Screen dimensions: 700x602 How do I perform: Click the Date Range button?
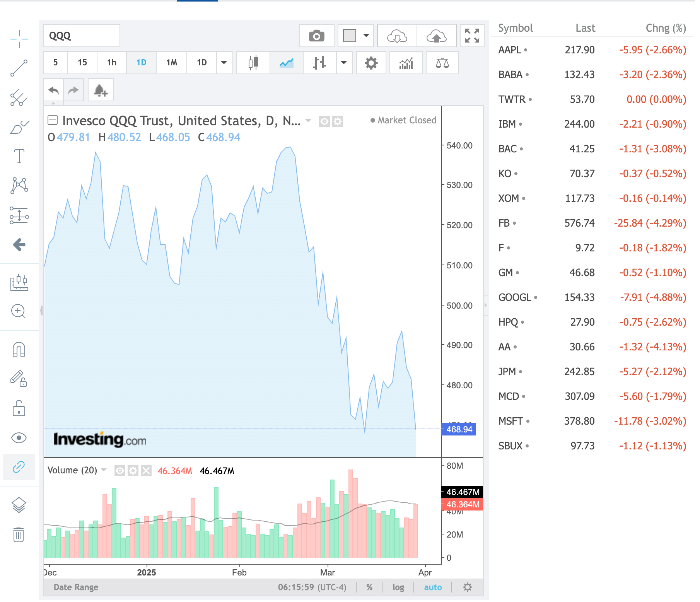tap(76, 587)
